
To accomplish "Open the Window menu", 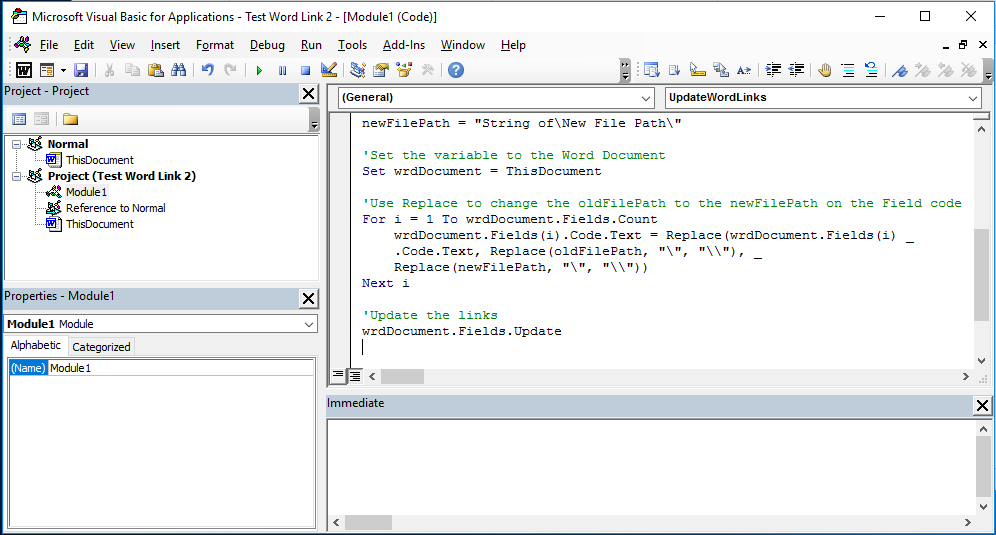I will pos(462,45).
